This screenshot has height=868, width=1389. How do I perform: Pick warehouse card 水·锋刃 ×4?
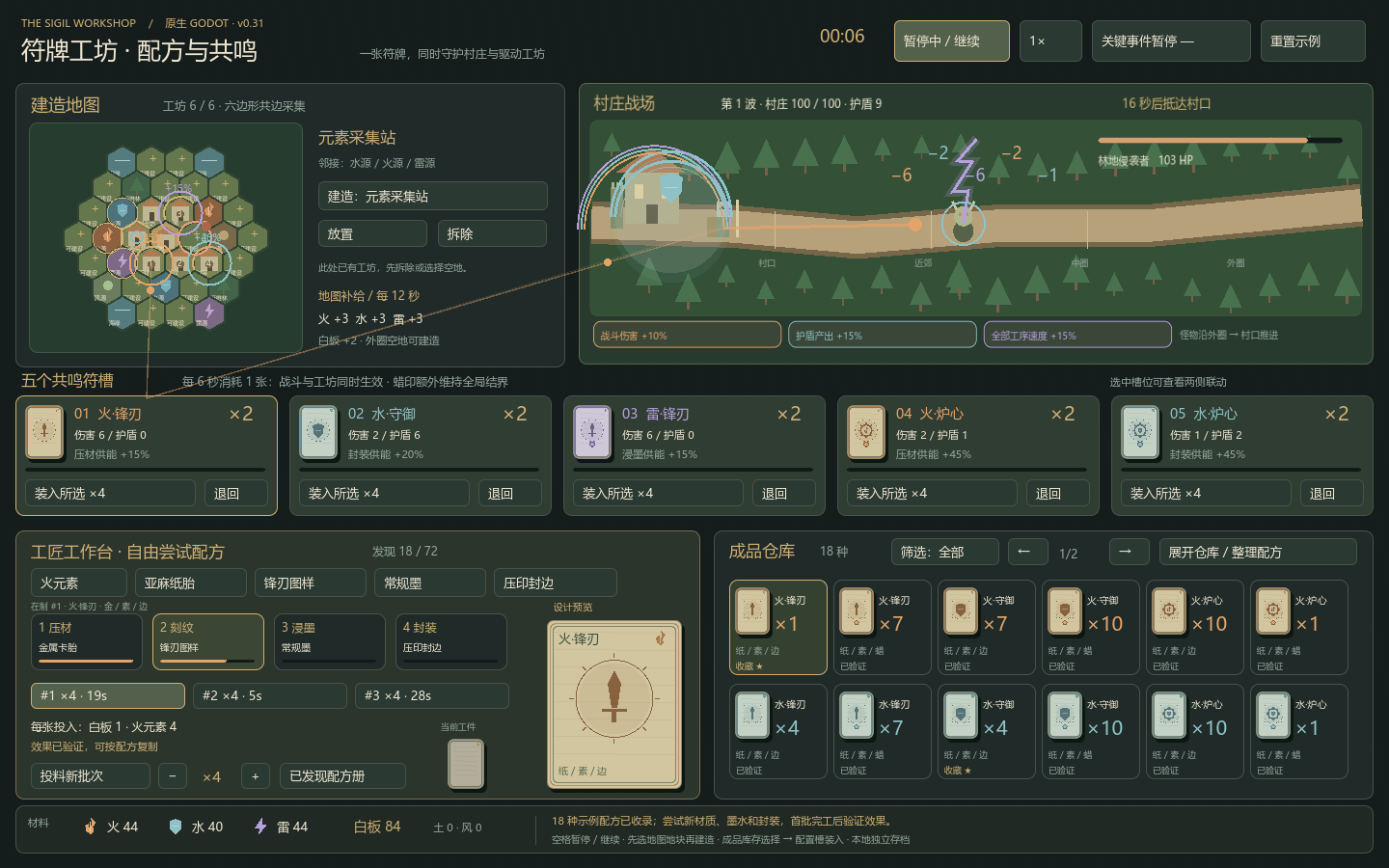point(778,731)
